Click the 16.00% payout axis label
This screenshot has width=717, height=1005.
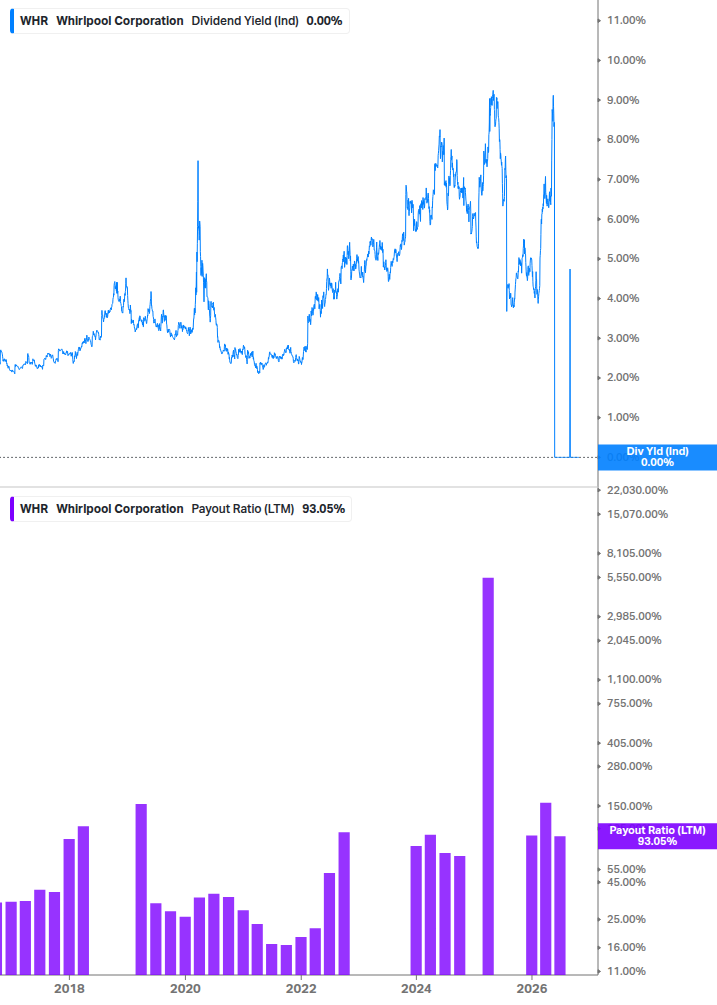626,947
